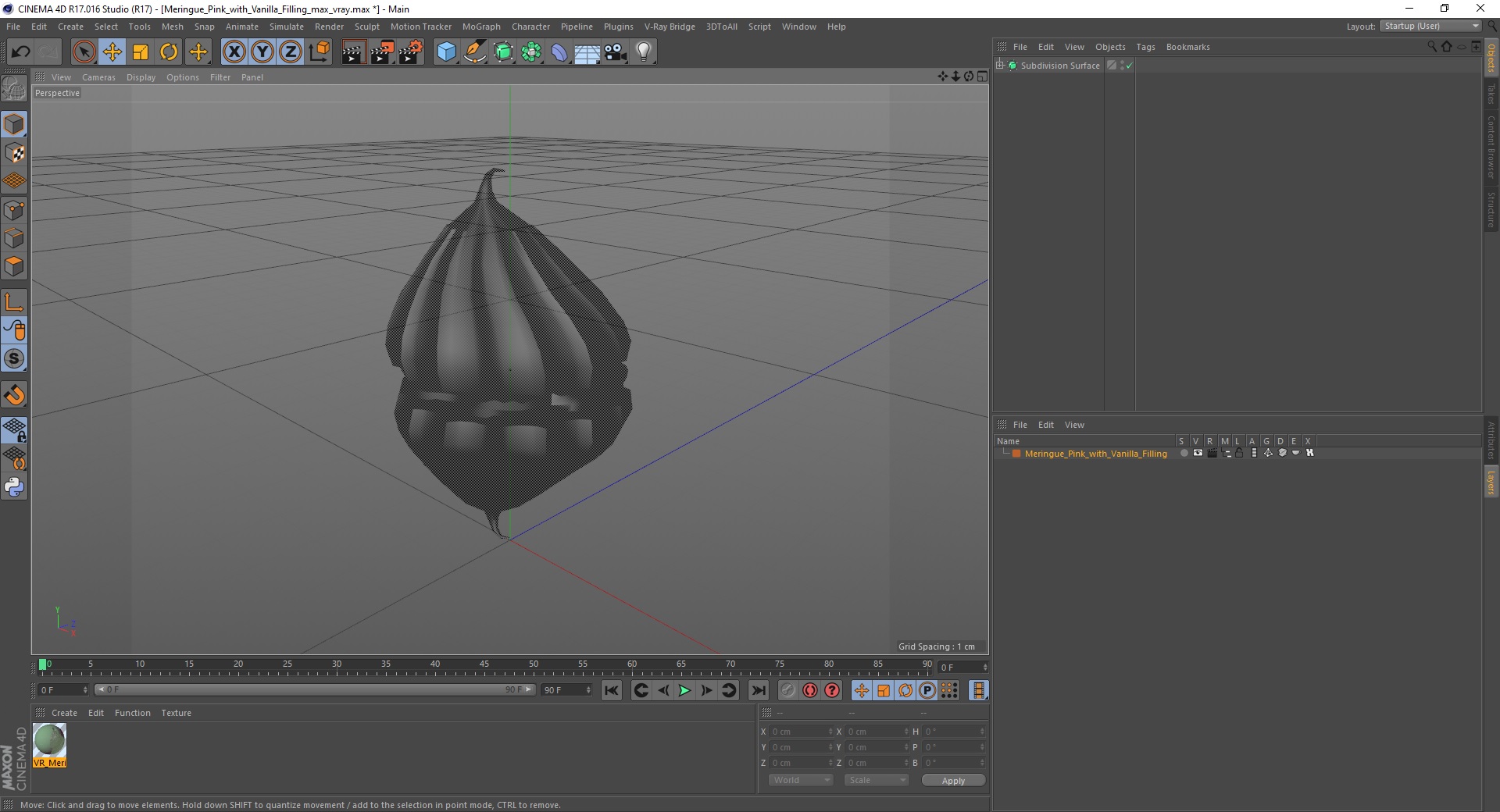Toggle Solo dot for Meringue layer

(x=1184, y=453)
